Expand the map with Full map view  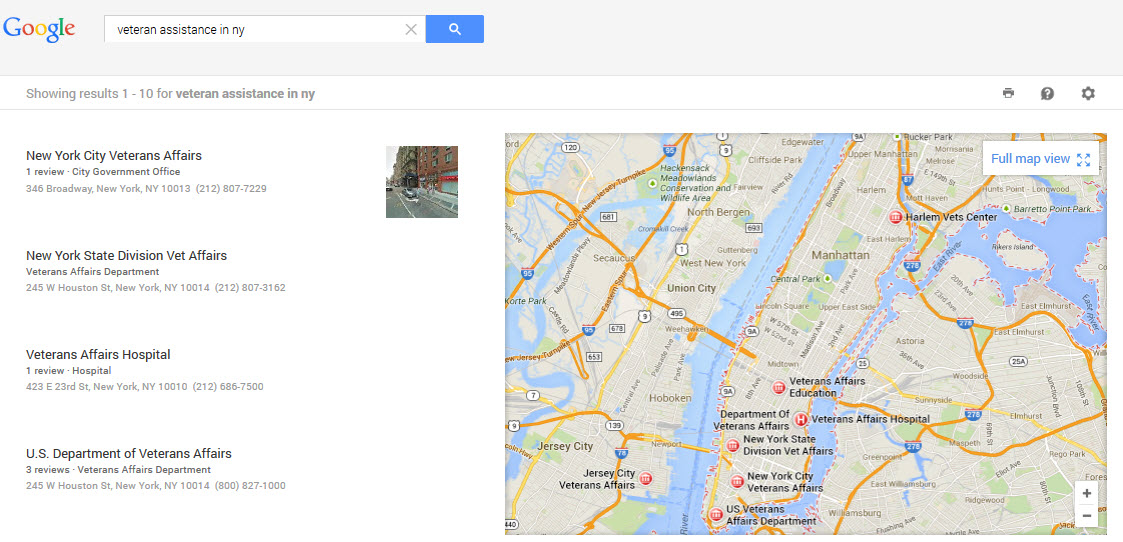1040,159
